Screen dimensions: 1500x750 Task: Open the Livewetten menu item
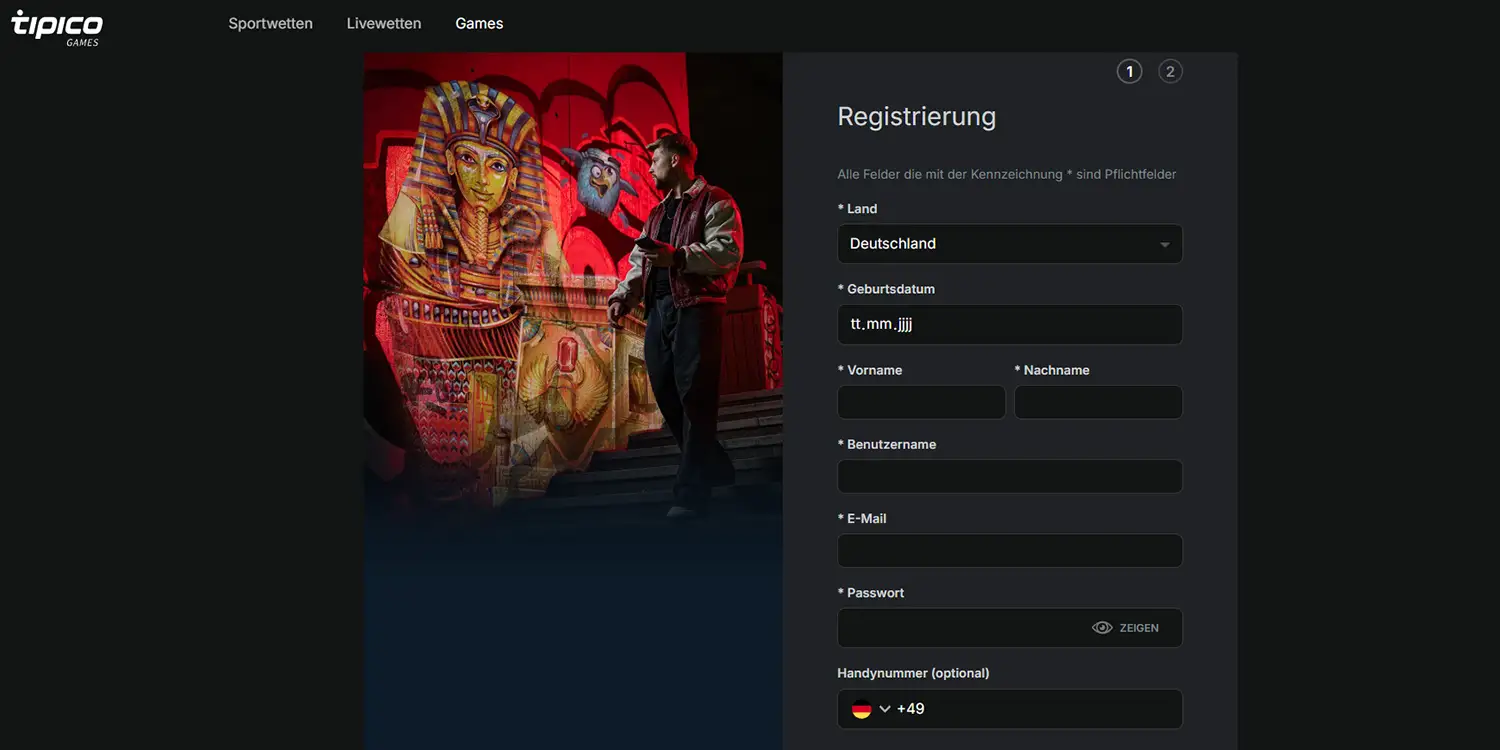384,23
